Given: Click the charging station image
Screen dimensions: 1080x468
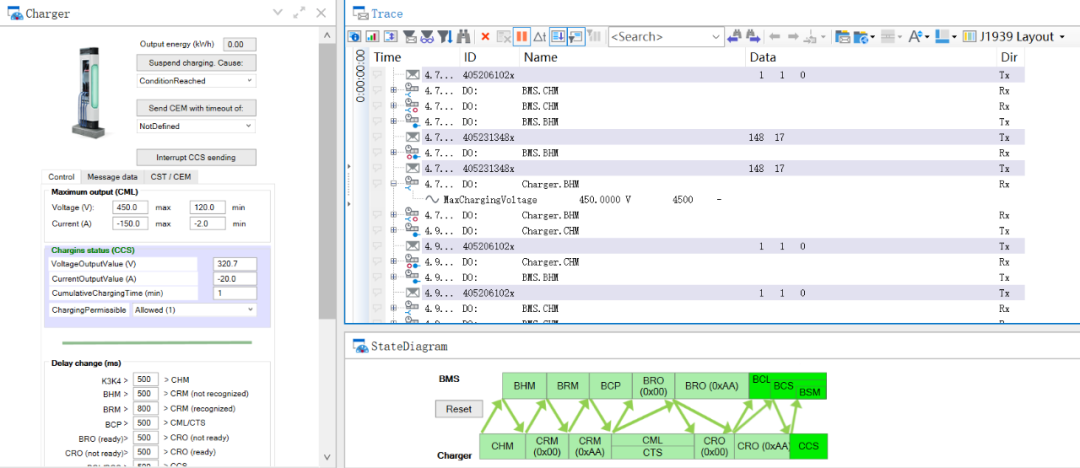Looking at the screenshot, I should point(87,88).
